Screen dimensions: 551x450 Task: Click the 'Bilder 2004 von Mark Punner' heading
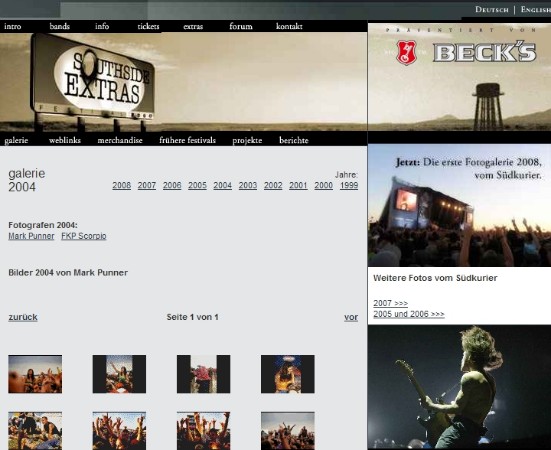68,273
